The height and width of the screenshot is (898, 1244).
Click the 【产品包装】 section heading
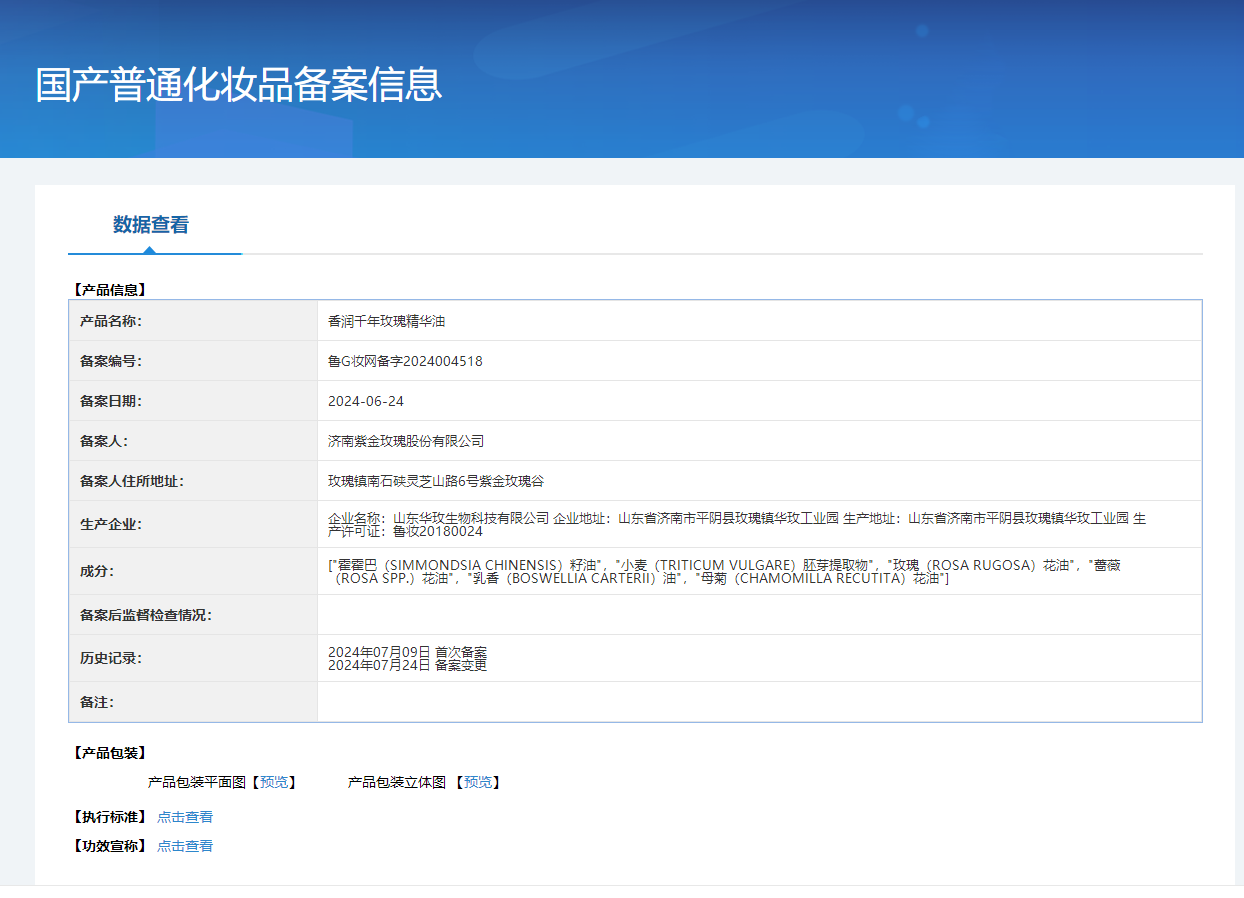click(110, 753)
